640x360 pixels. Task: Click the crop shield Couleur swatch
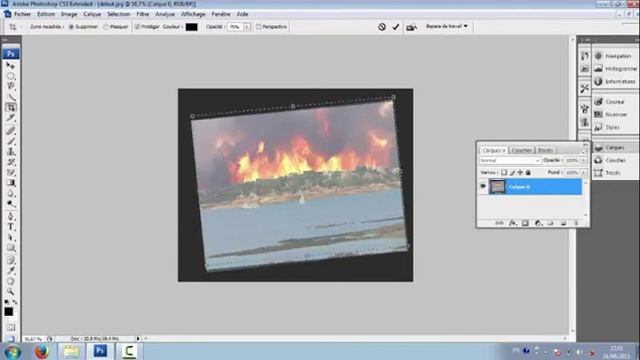pyautogui.click(x=191, y=27)
